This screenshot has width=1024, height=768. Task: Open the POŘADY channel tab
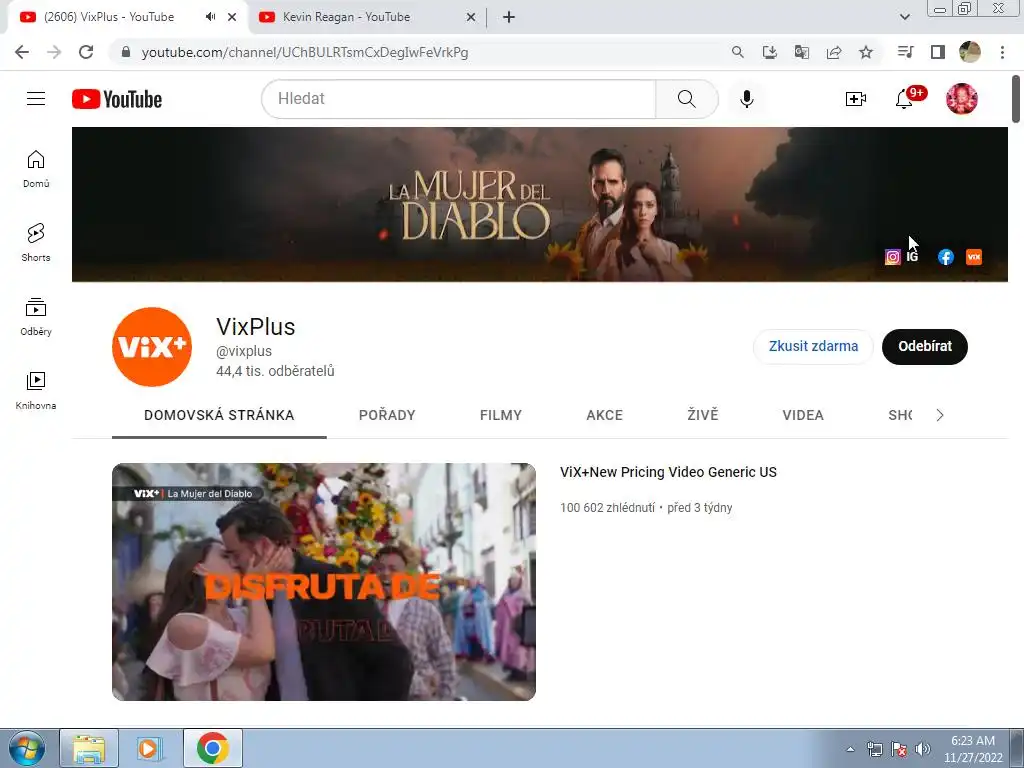(x=387, y=415)
